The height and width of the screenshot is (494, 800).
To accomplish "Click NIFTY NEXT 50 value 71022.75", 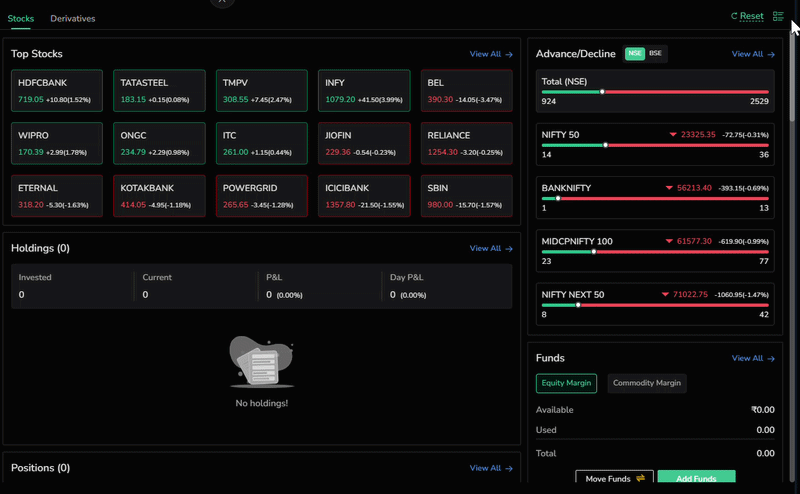I will (x=690, y=294).
